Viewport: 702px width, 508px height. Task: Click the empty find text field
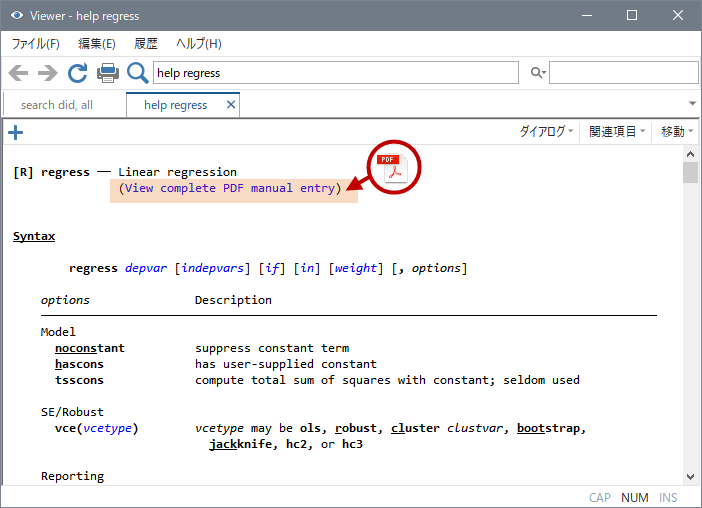tap(624, 73)
